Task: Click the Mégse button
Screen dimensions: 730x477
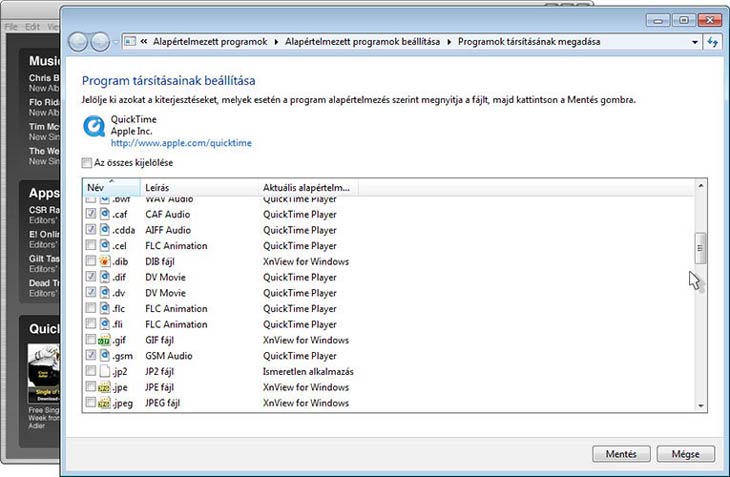Action: click(685, 454)
